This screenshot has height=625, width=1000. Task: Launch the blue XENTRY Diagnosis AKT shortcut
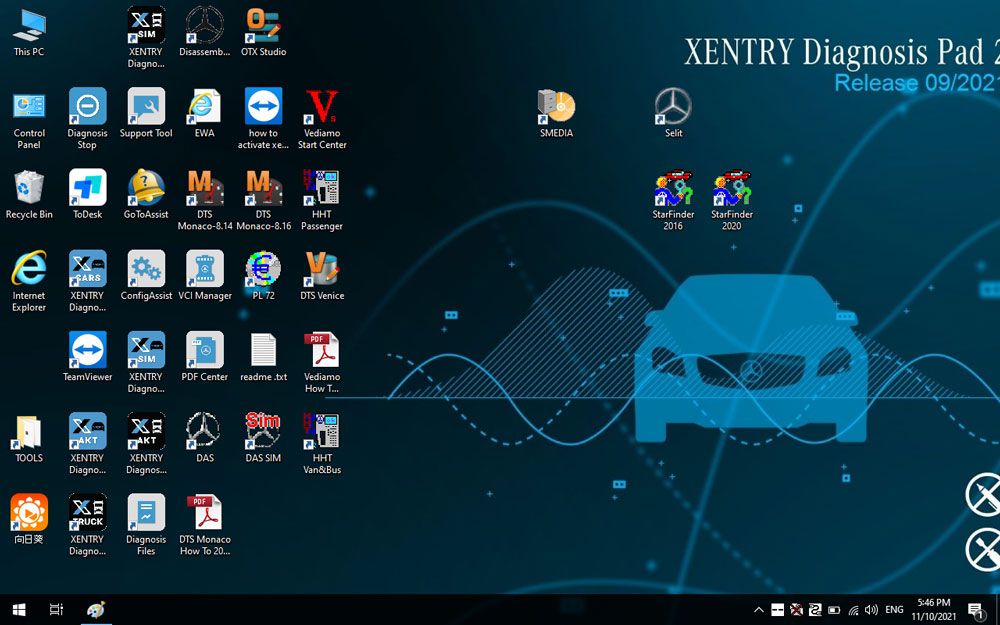[87, 444]
